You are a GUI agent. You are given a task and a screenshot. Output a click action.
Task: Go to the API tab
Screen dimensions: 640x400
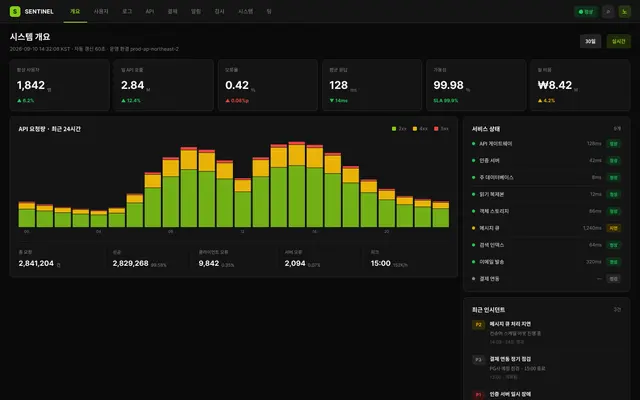point(150,11)
